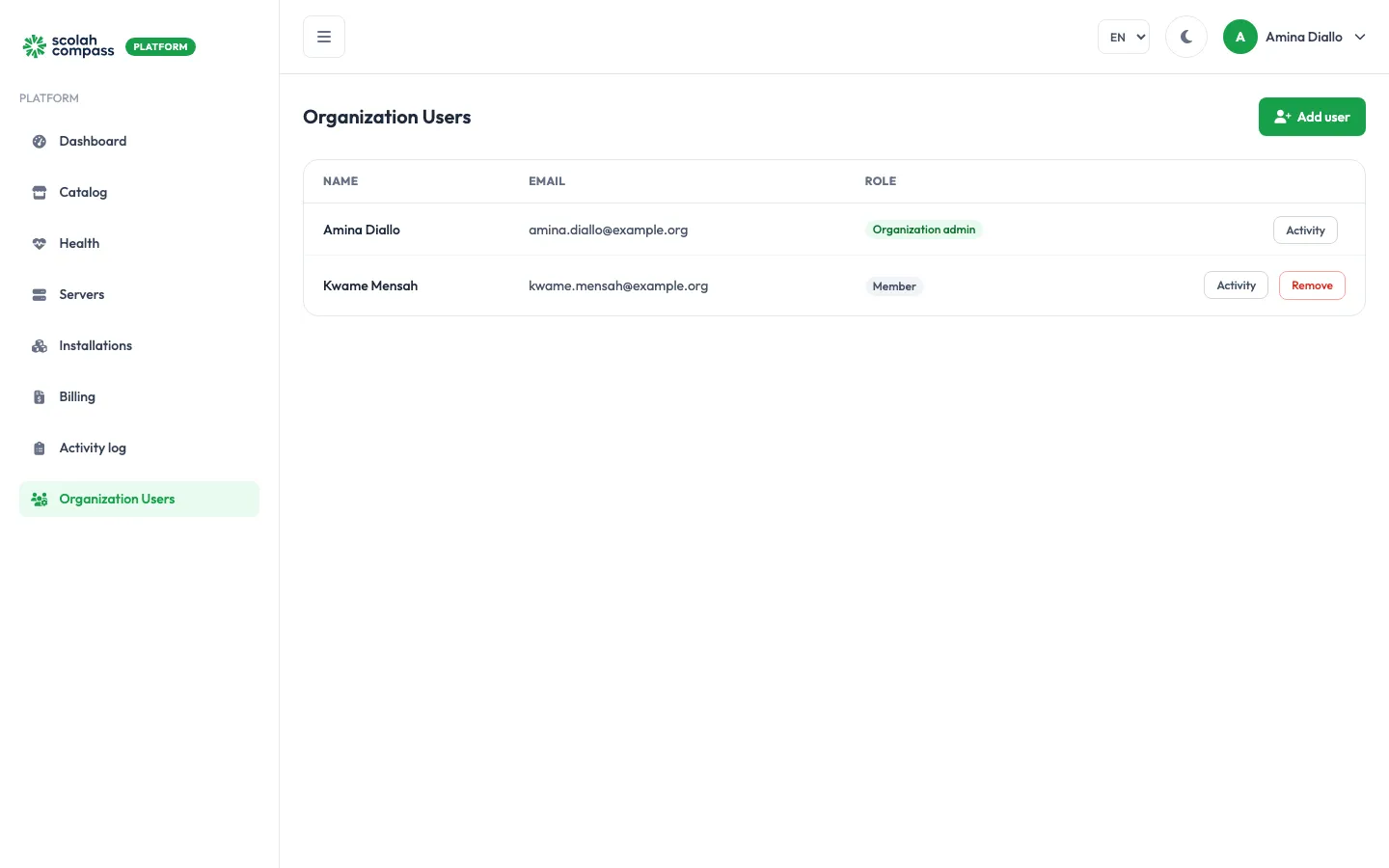Click the kwame.mensah@example.org email
Viewport: 1389px width, 868px height.
[x=618, y=286]
